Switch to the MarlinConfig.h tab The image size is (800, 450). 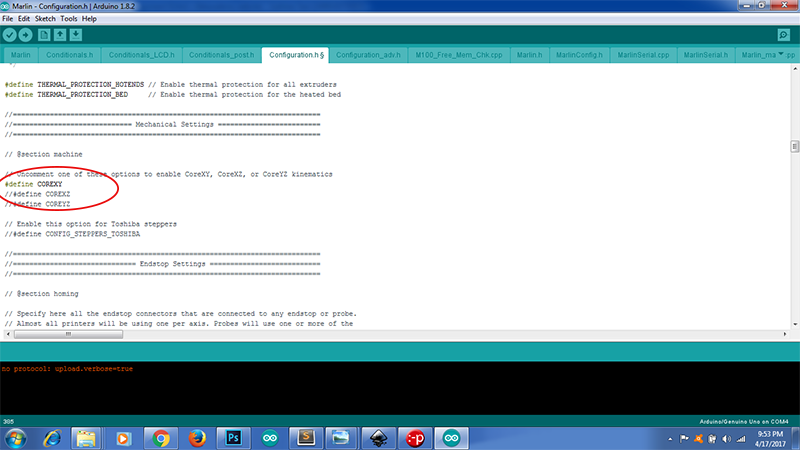(x=579, y=55)
